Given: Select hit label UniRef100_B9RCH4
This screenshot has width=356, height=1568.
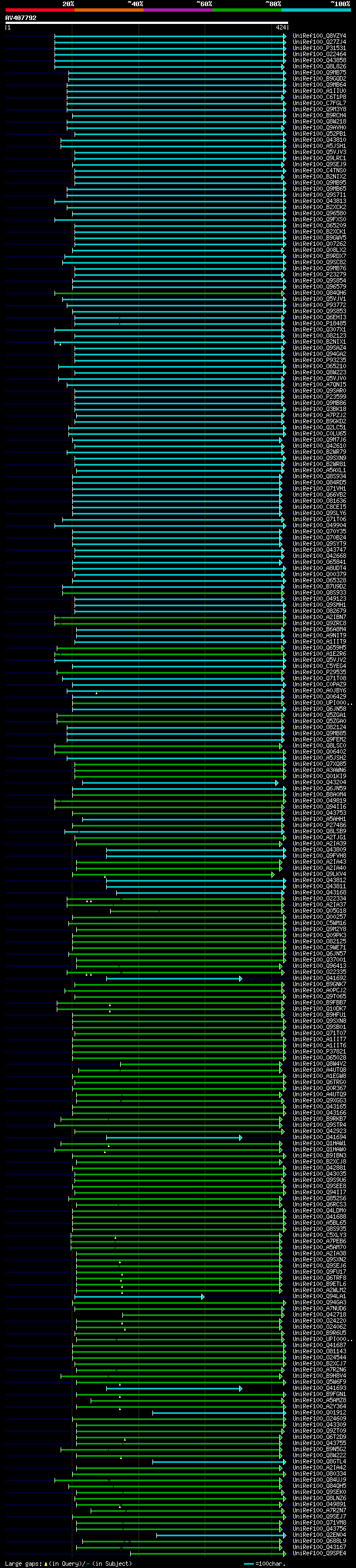Looking at the screenshot, I should click(319, 115).
